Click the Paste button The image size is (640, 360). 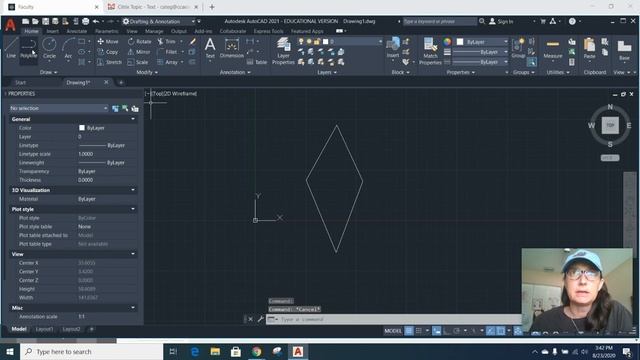[x=589, y=48]
